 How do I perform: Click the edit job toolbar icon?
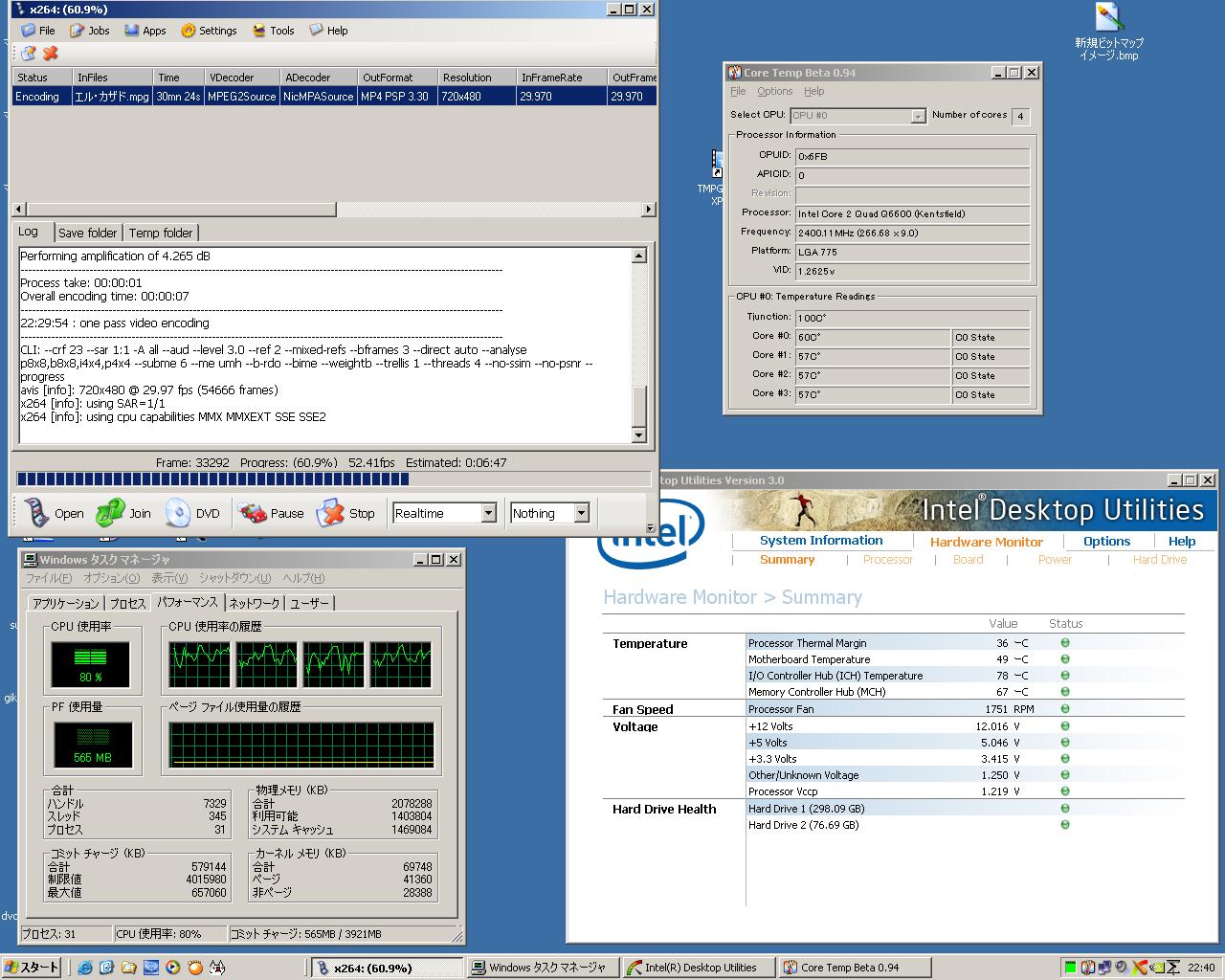coord(29,53)
